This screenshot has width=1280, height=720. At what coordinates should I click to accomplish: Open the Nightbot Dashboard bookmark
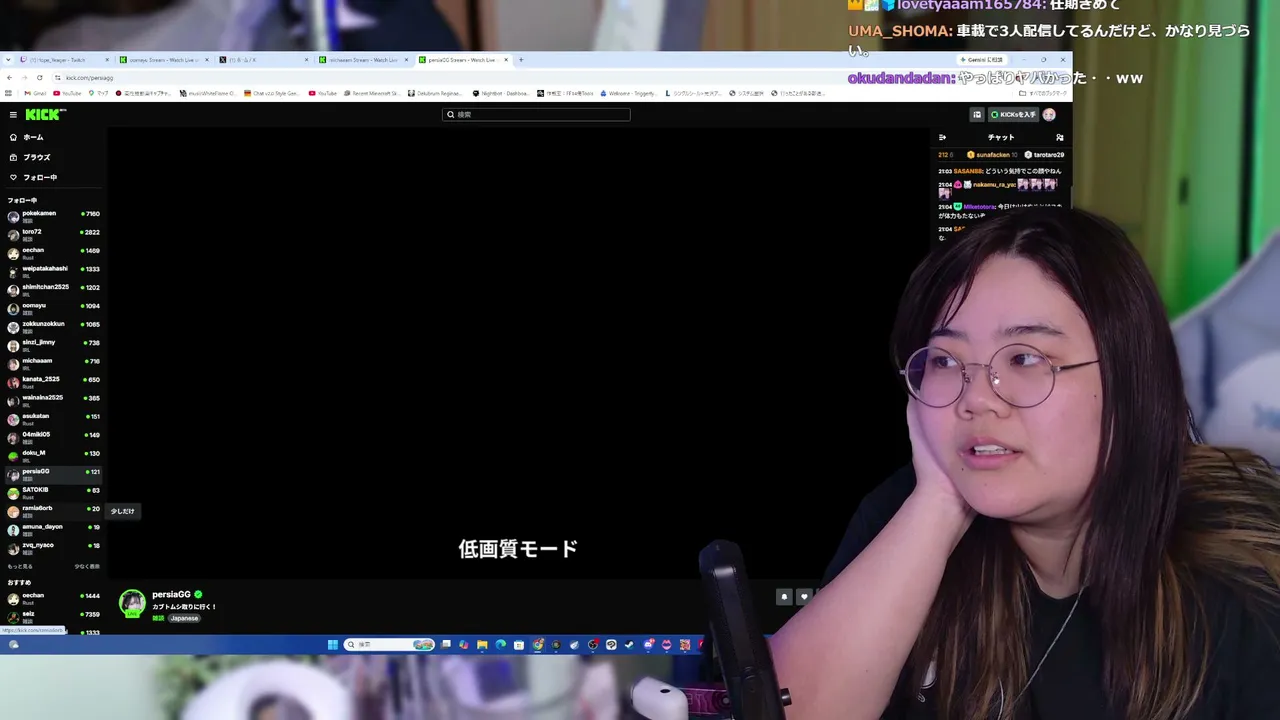(501, 93)
